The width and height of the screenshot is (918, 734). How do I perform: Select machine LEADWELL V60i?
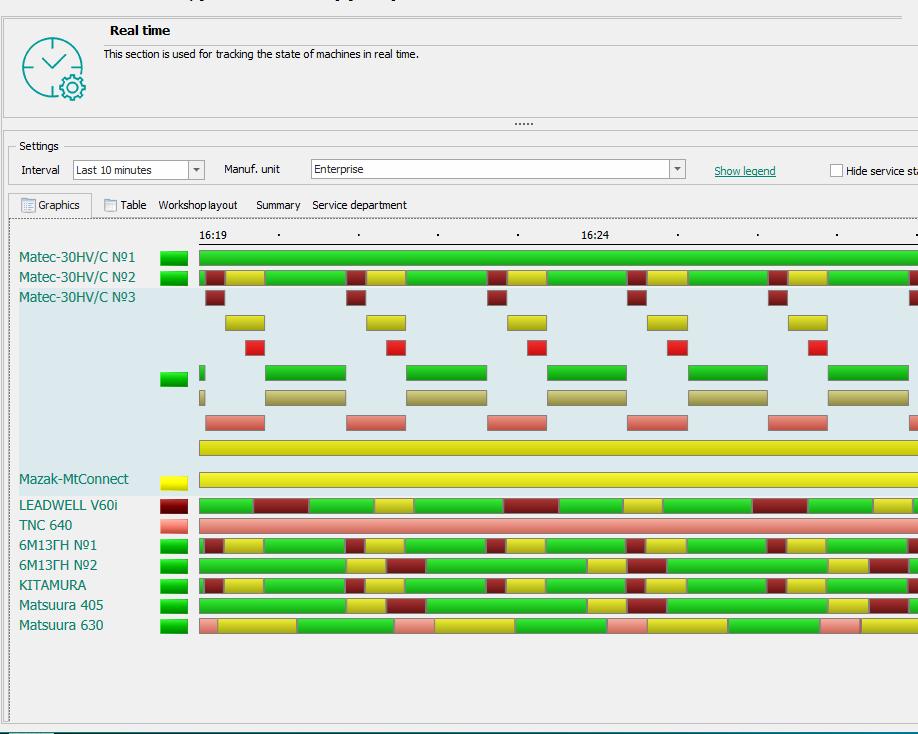click(68, 506)
